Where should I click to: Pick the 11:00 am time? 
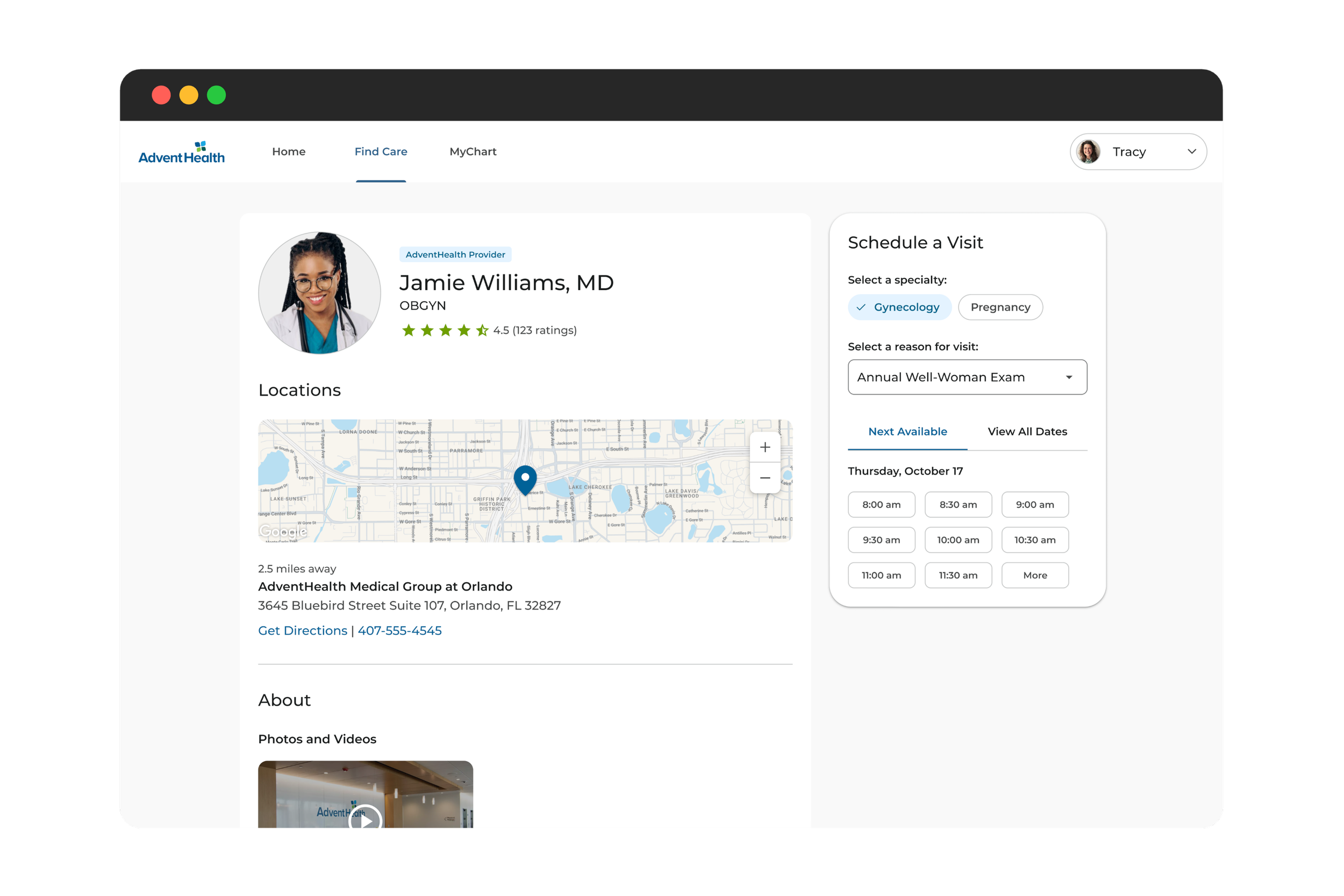coord(881,576)
